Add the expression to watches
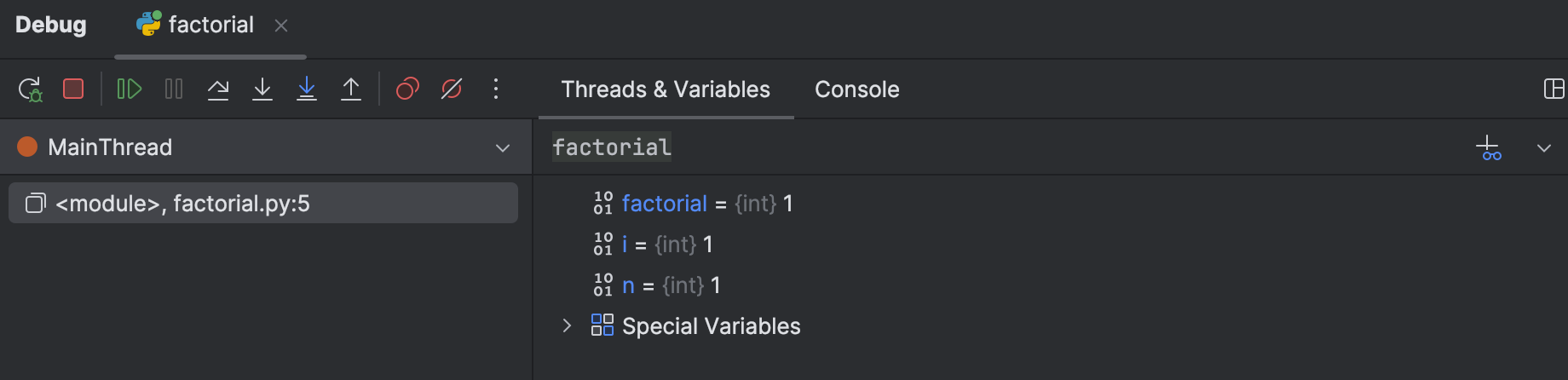The image size is (1568, 380). click(x=1489, y=148)
